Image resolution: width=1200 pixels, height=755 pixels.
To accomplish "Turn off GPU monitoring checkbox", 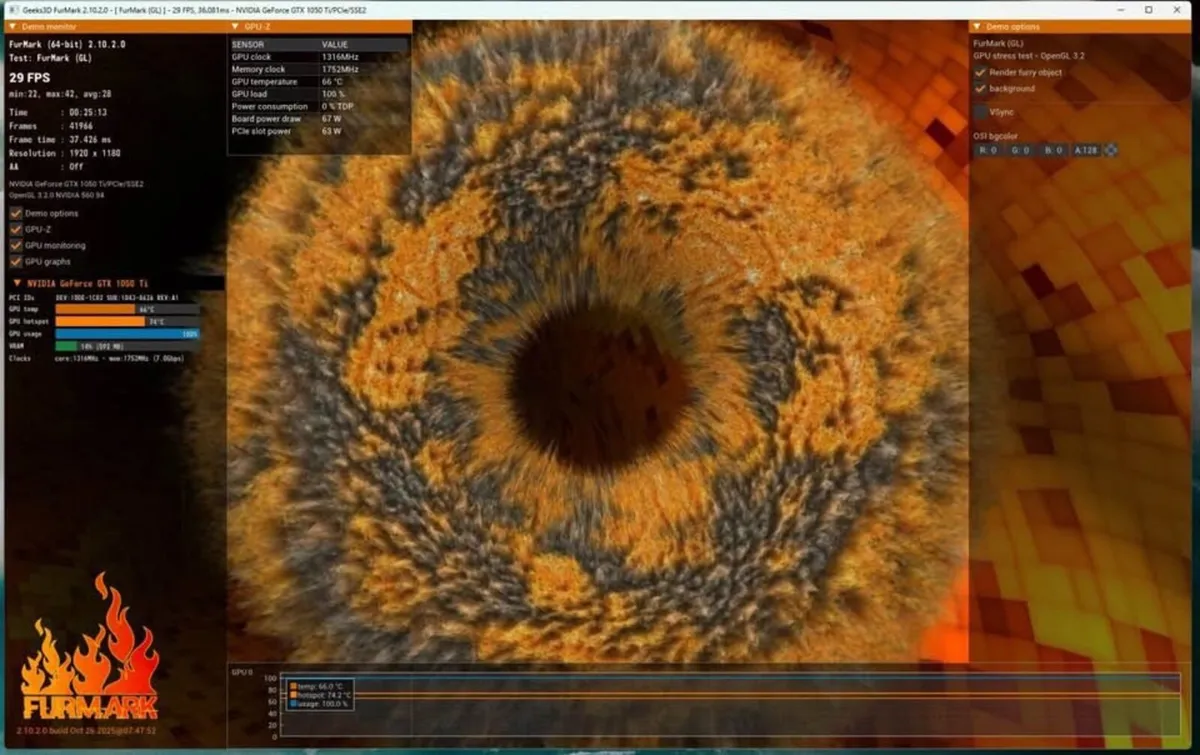I will pyautogui.click(x=16, y=245).
